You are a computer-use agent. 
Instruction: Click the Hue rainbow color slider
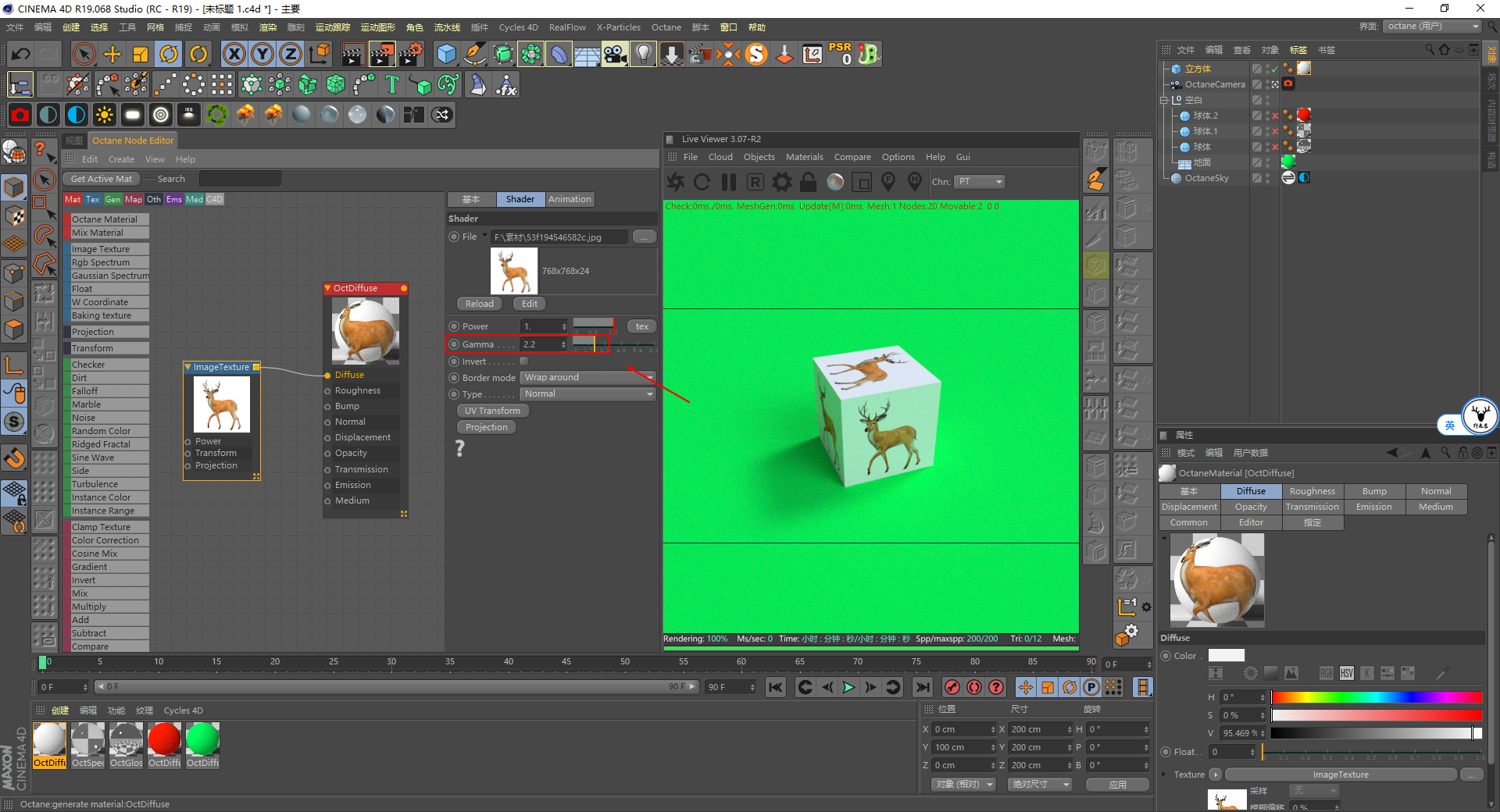click(1376, 697)
